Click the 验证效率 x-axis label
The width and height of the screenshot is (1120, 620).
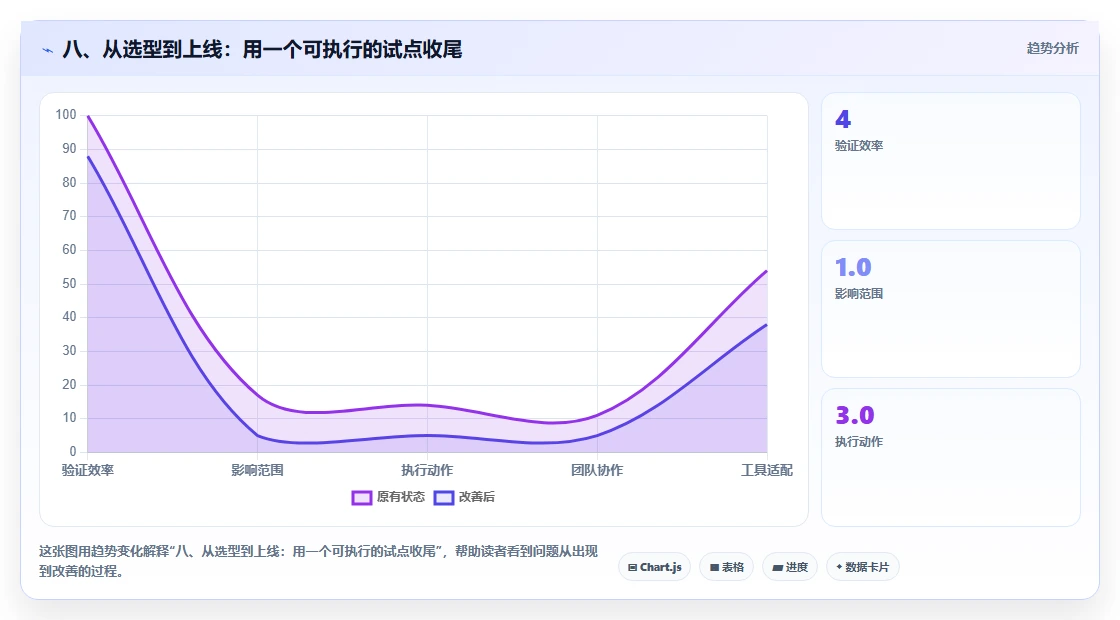[x=88, y=470]
